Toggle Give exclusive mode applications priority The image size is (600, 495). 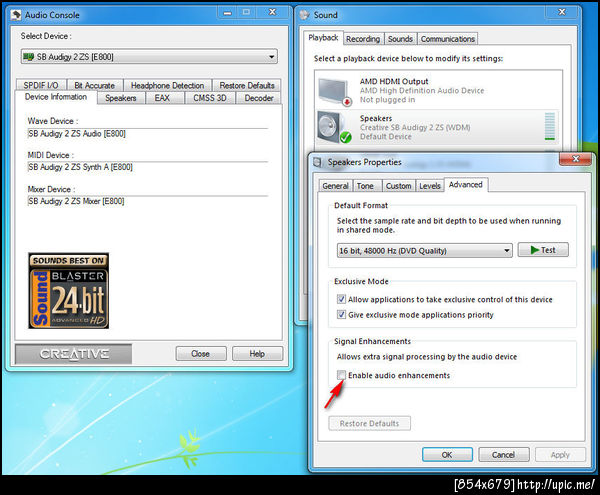341,314
